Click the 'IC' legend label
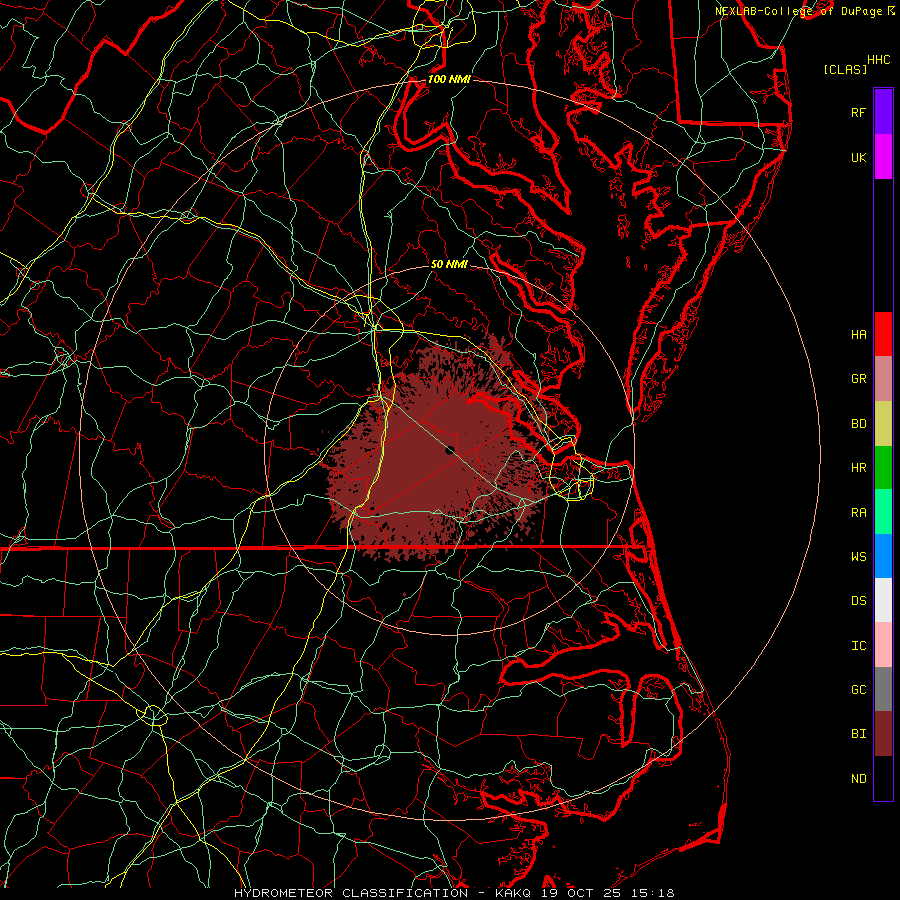The image size is (900, 900). (x=858, y=645)
